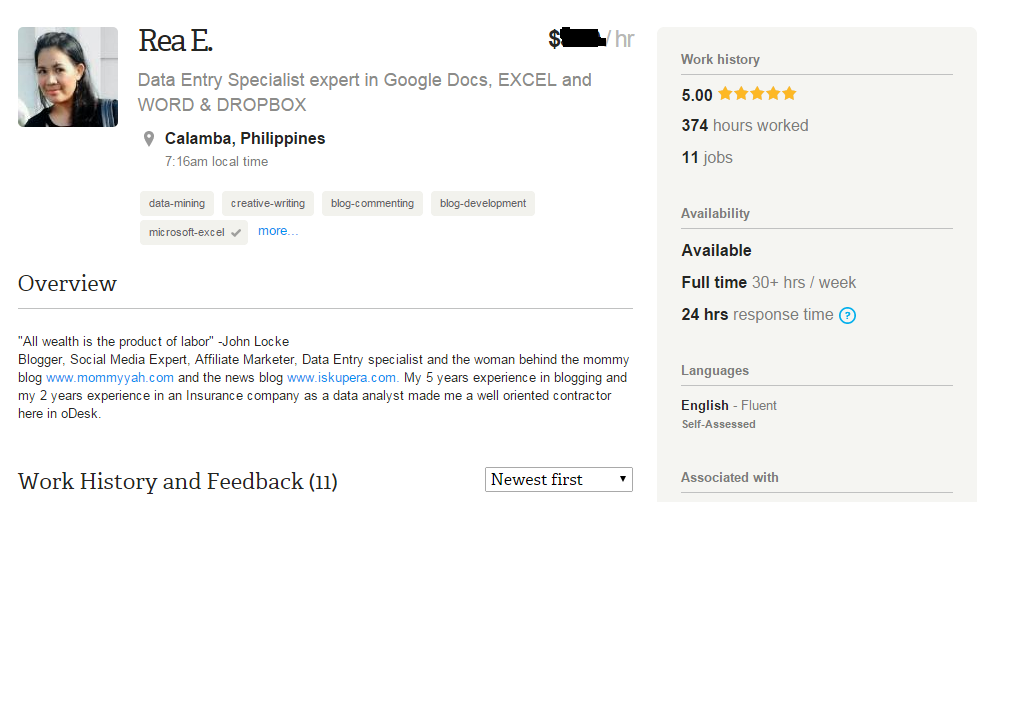Select the creative-writing skill tag

[268, 204]
